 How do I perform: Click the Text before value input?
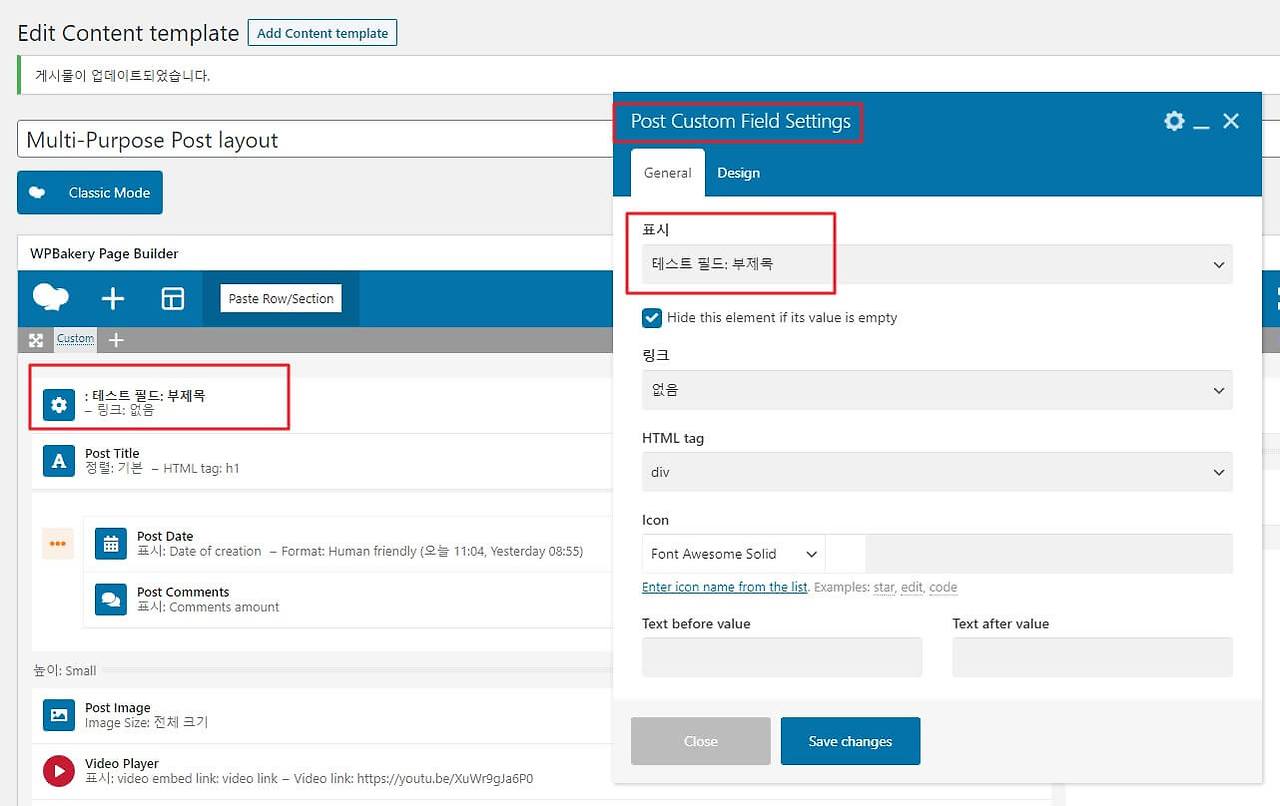click(782, 657)
